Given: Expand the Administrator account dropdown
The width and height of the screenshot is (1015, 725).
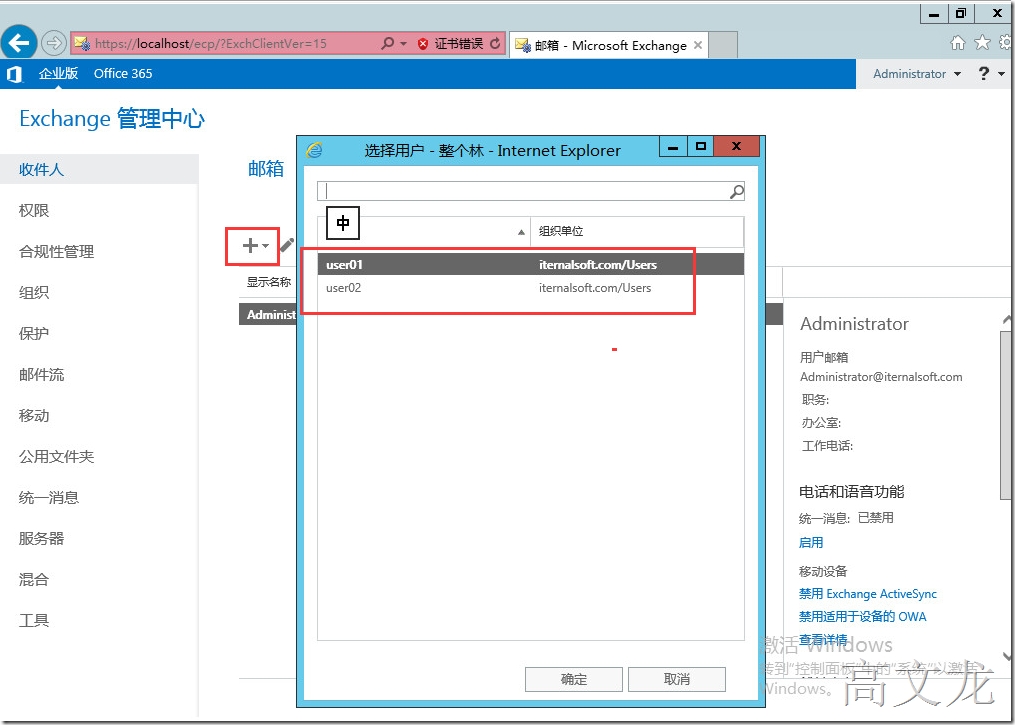Looking at the screenshot, I should [x=917, y=74].
